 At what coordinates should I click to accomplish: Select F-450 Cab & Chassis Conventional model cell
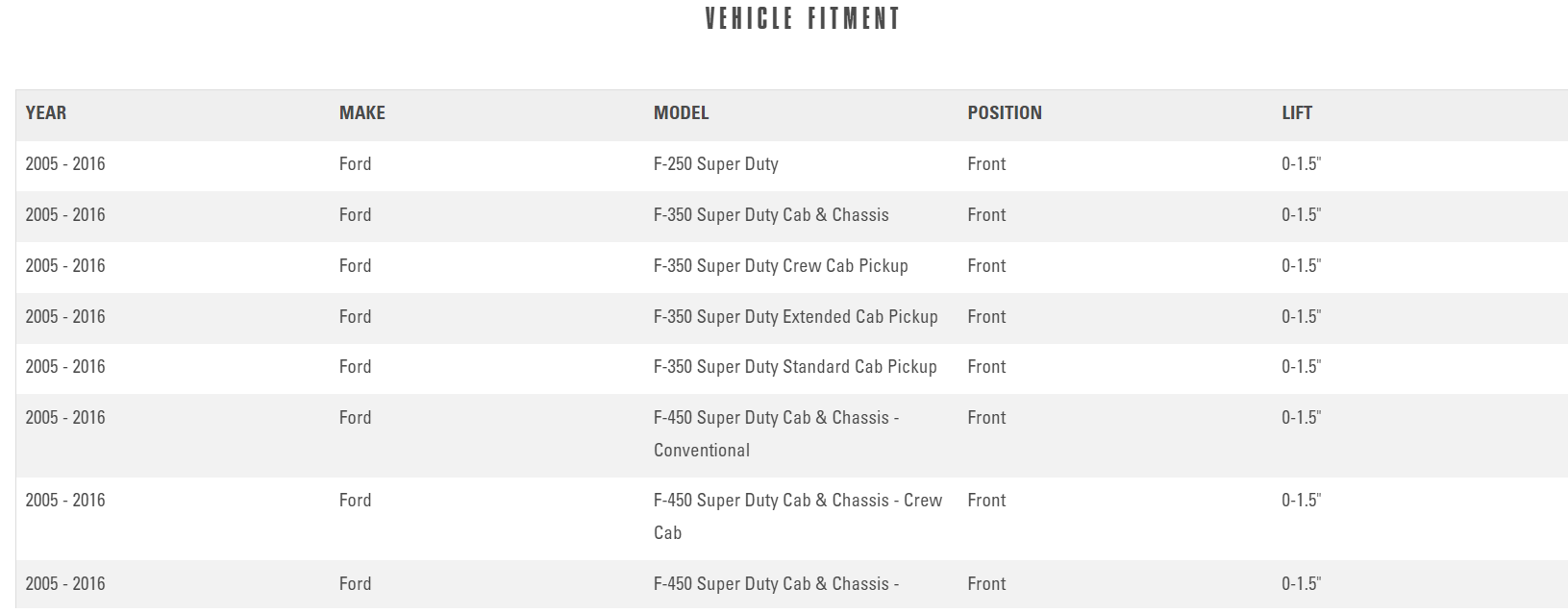tap(775, 433)
